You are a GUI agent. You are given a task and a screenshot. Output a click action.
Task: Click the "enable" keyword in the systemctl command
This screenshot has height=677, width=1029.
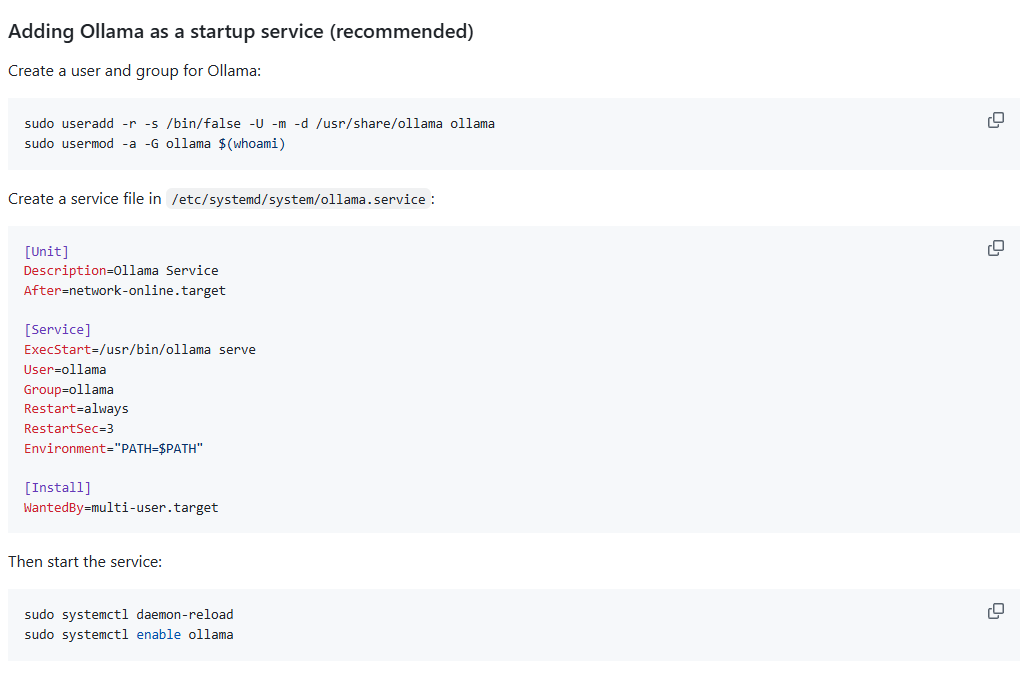coord(159,634)
